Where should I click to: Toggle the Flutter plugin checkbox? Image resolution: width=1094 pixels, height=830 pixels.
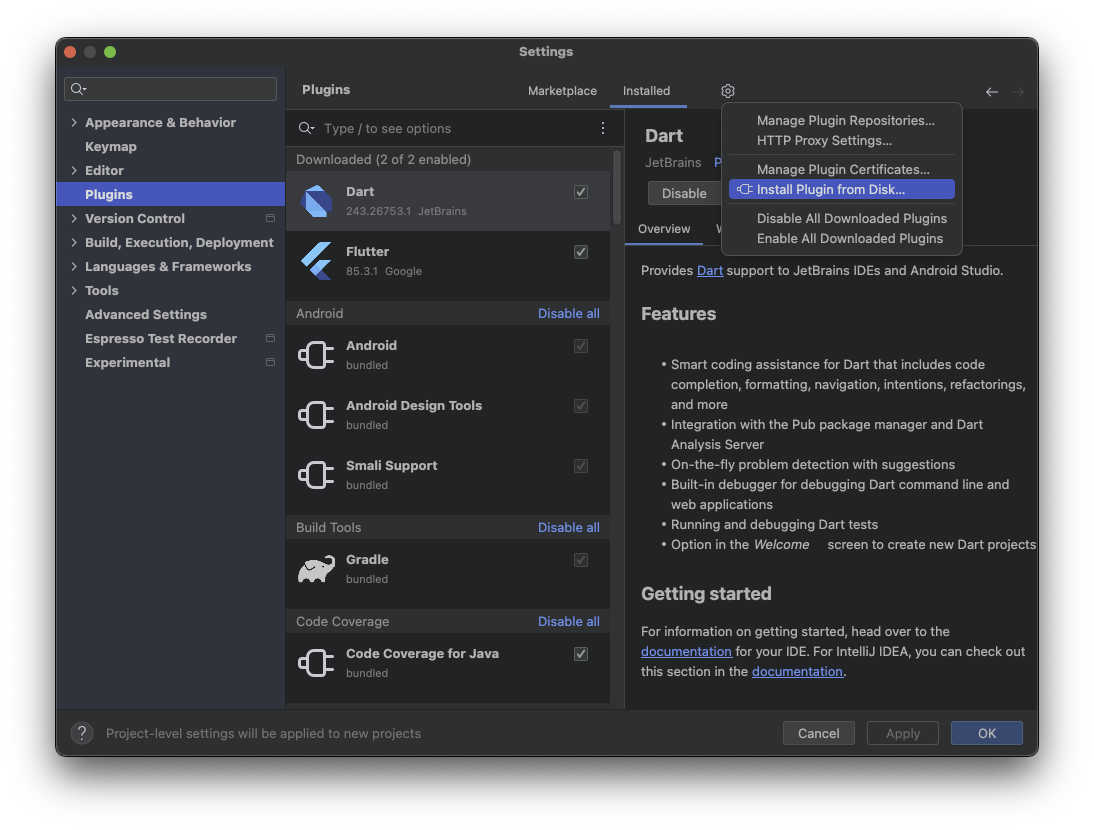click(x=580, y=252)
